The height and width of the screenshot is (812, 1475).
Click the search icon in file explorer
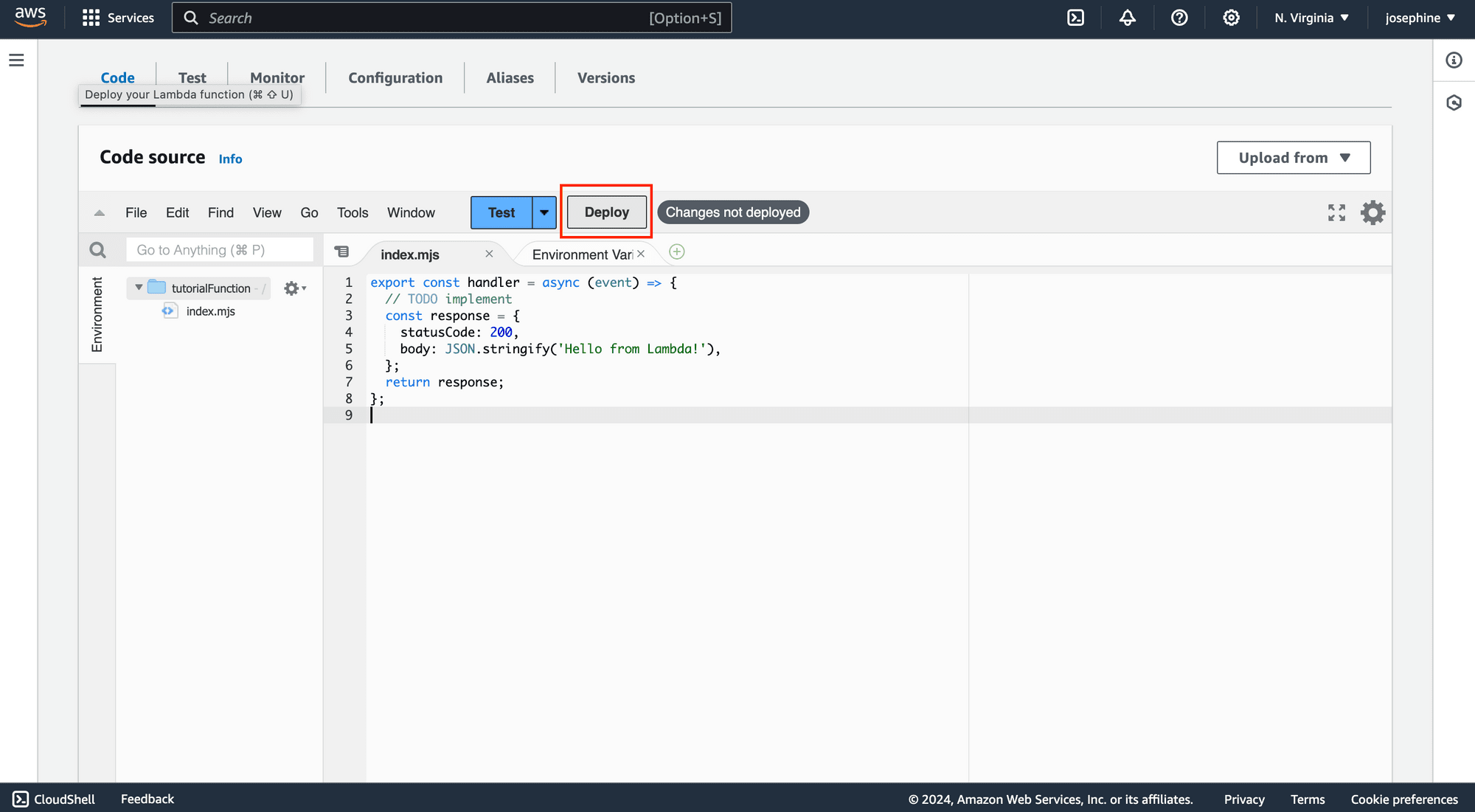point(97,250)
